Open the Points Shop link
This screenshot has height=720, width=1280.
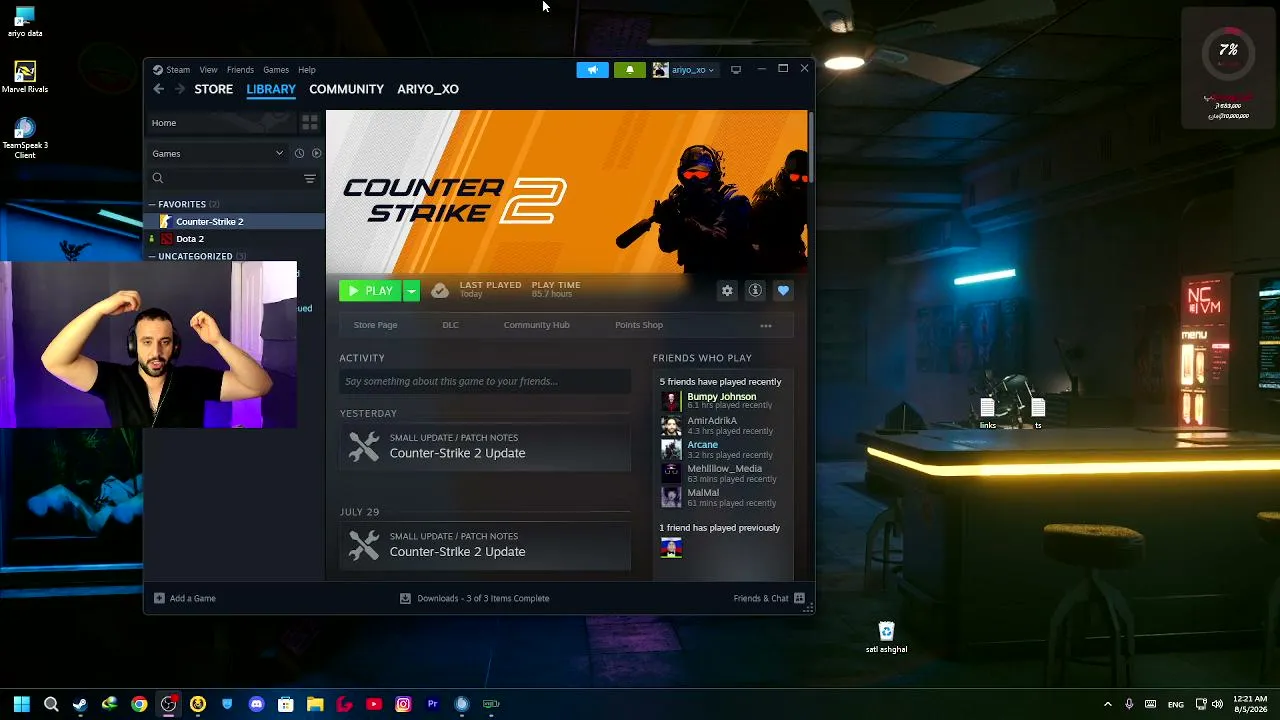click(x=639, y=325)
